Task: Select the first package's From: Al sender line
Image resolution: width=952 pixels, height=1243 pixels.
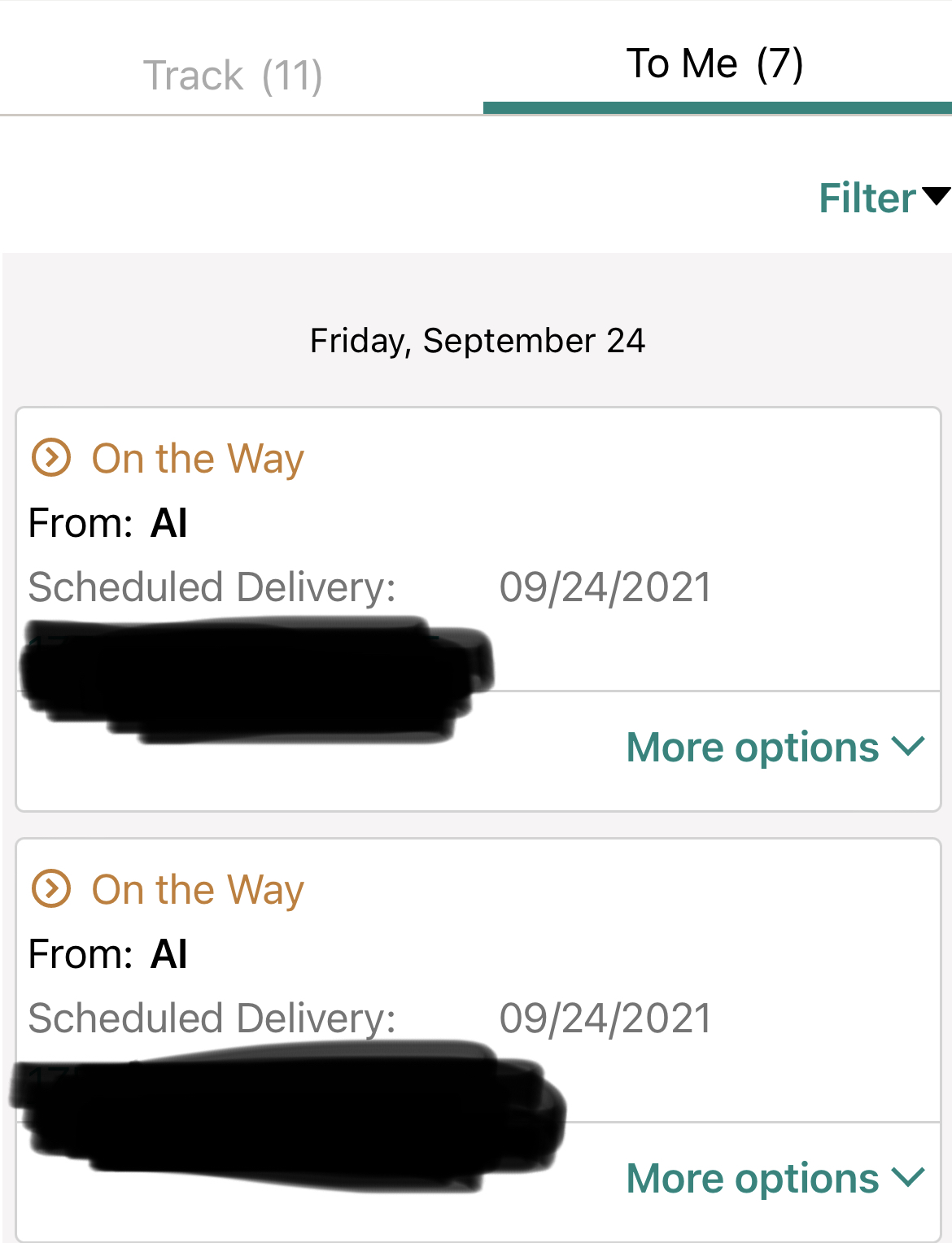Action: [108, 522]
